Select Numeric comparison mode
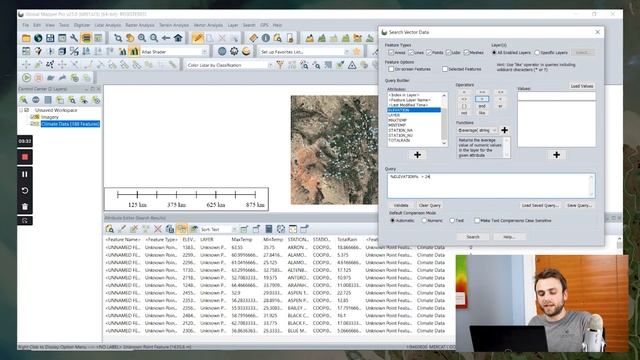 [424, 220]
